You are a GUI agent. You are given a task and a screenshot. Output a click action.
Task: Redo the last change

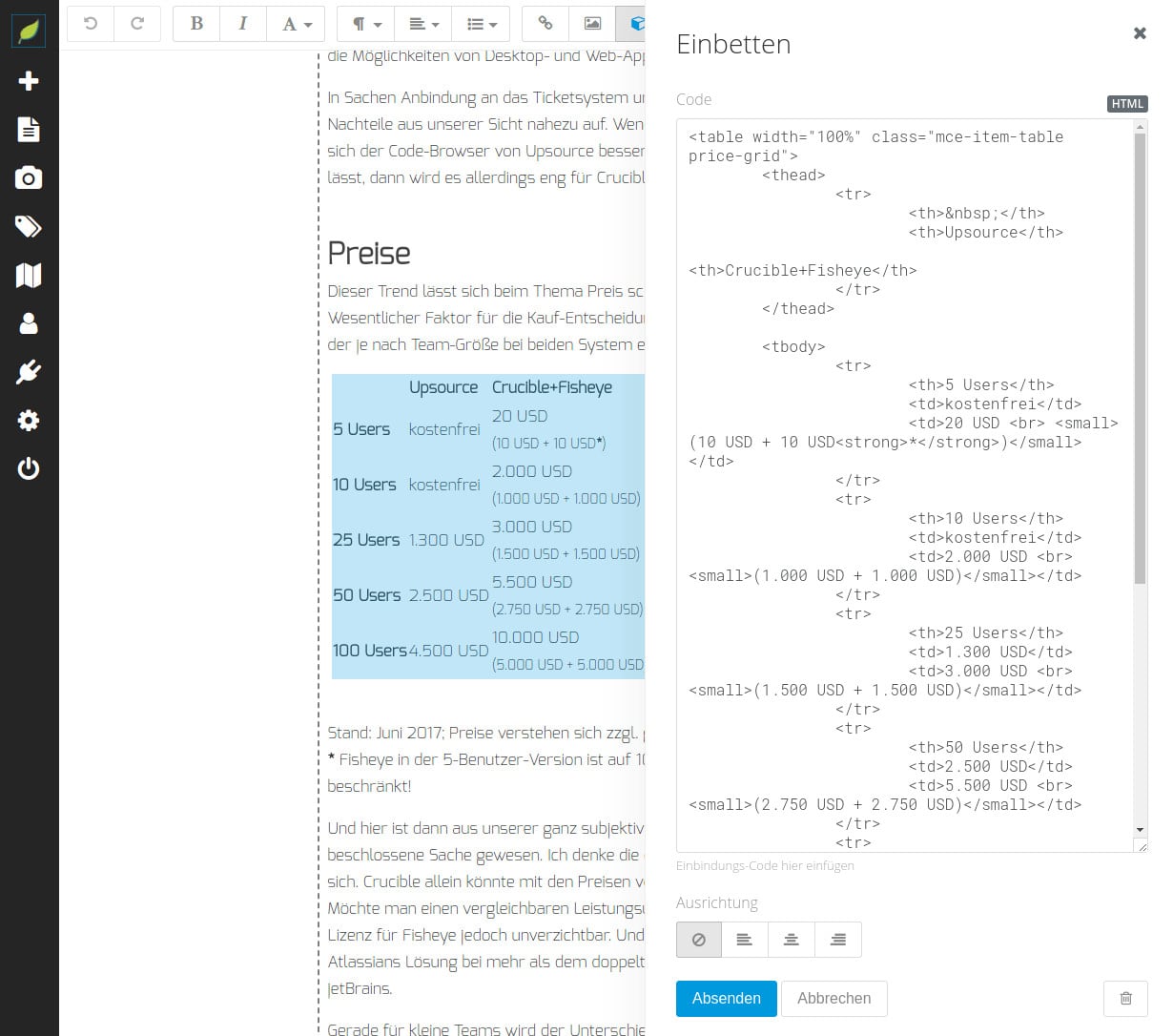tap(137, 23)
